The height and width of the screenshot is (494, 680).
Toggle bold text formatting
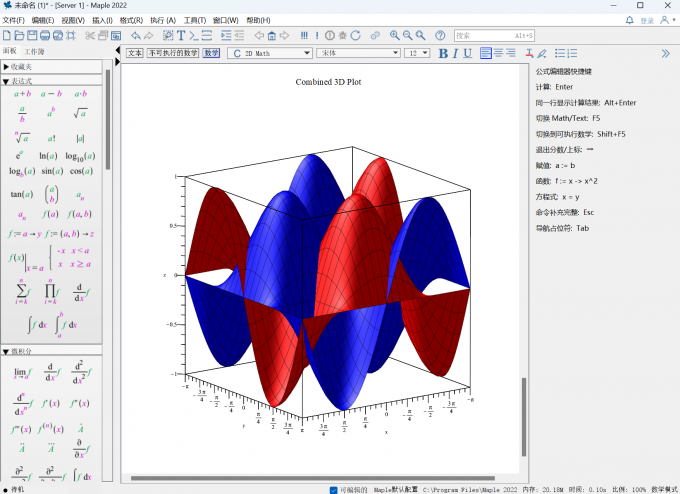click(x=443, y=53)
